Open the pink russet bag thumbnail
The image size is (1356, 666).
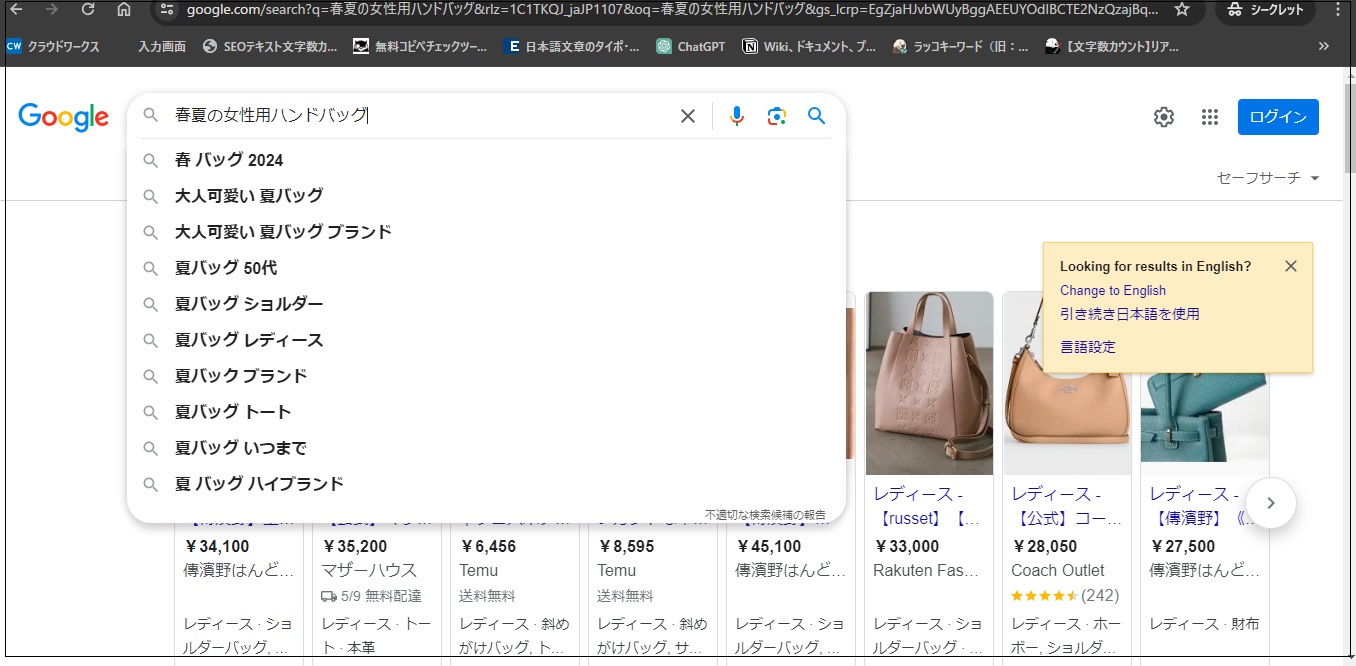coord(929,383)
